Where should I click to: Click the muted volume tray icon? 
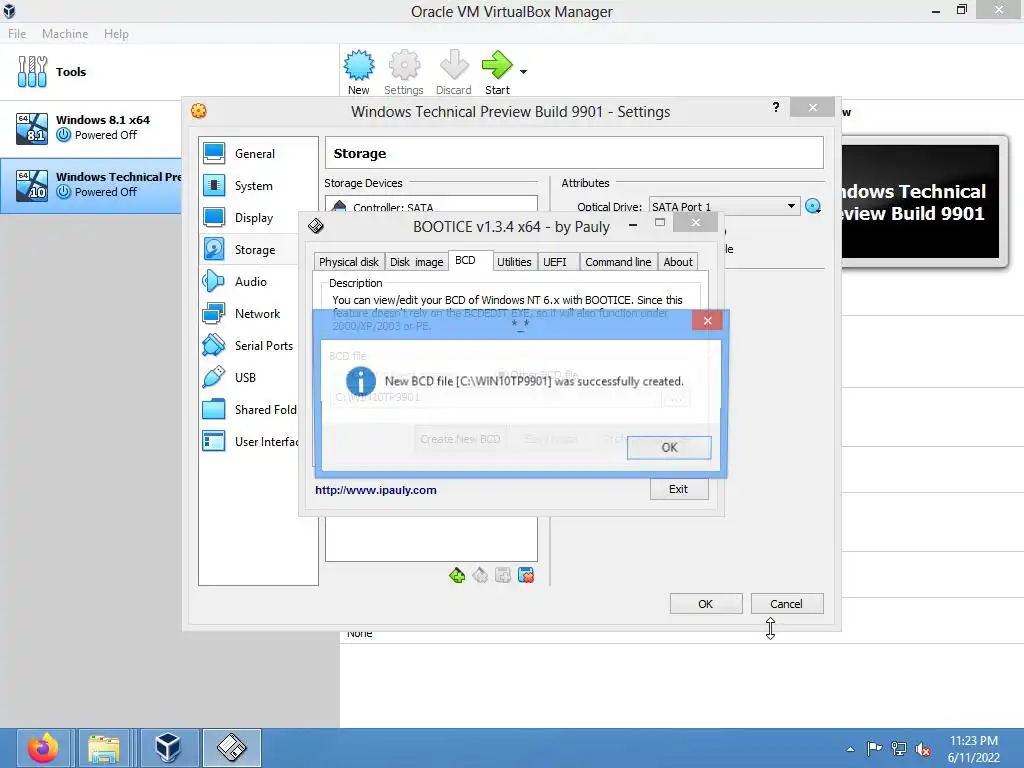click(923, 749)
